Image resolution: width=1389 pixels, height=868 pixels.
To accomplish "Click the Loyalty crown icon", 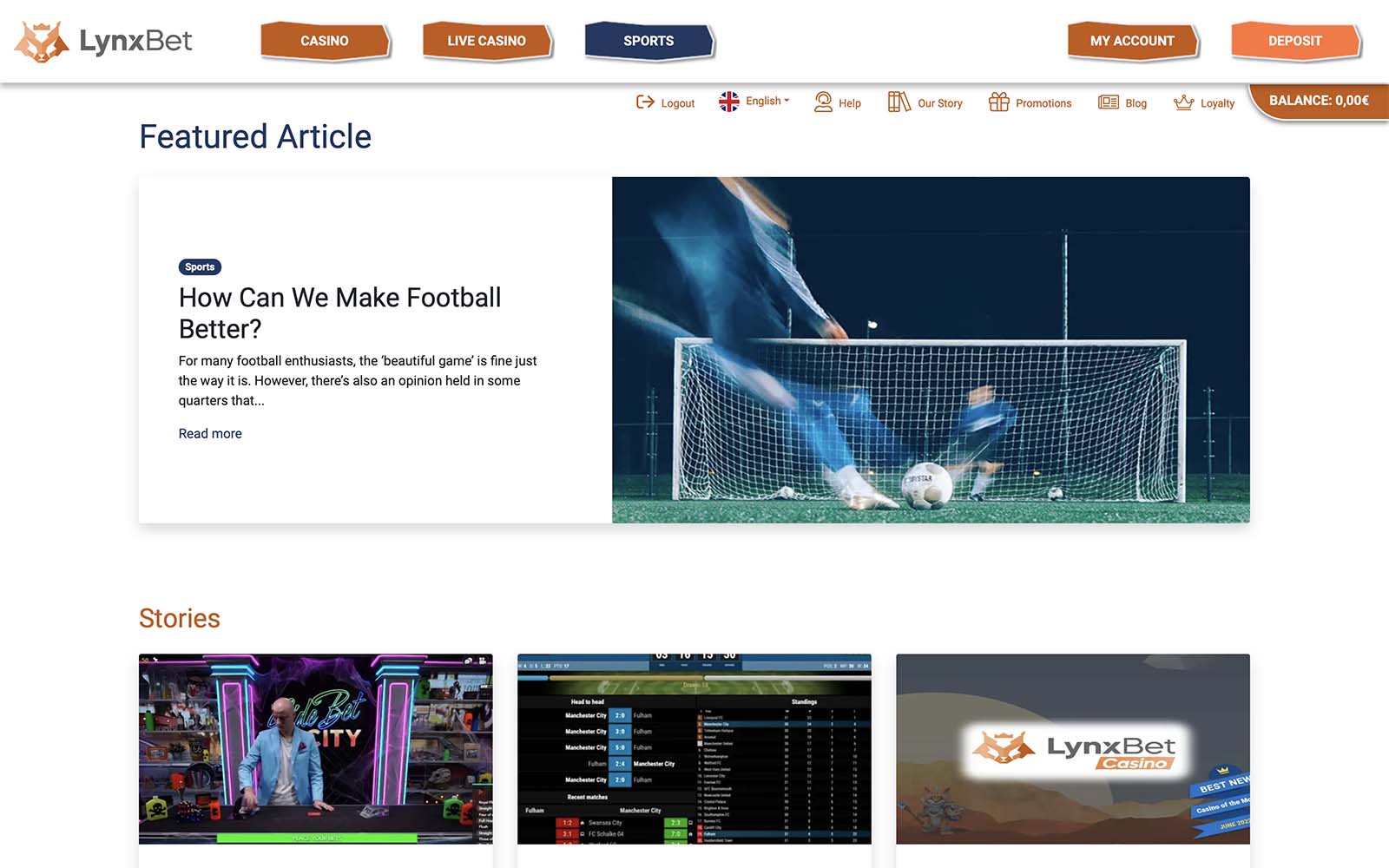I will 1183,102.
